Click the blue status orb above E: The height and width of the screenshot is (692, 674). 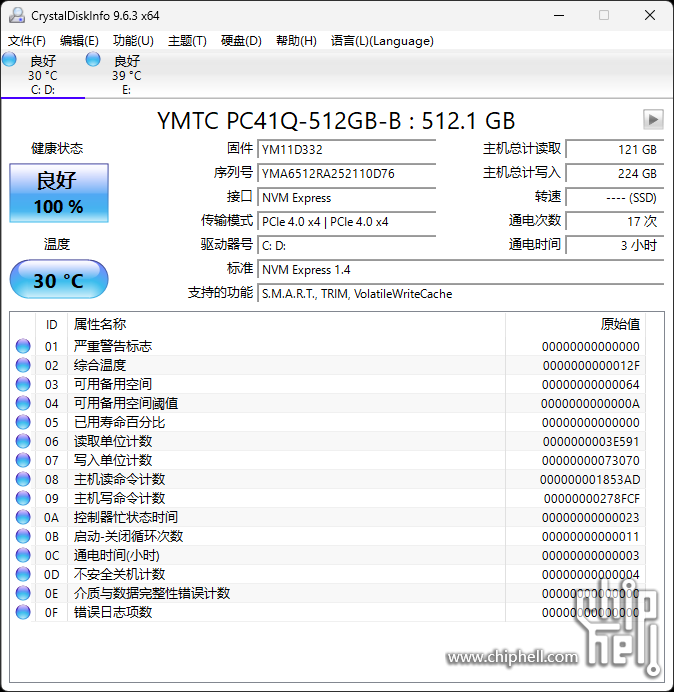click(x=93, y=59)
